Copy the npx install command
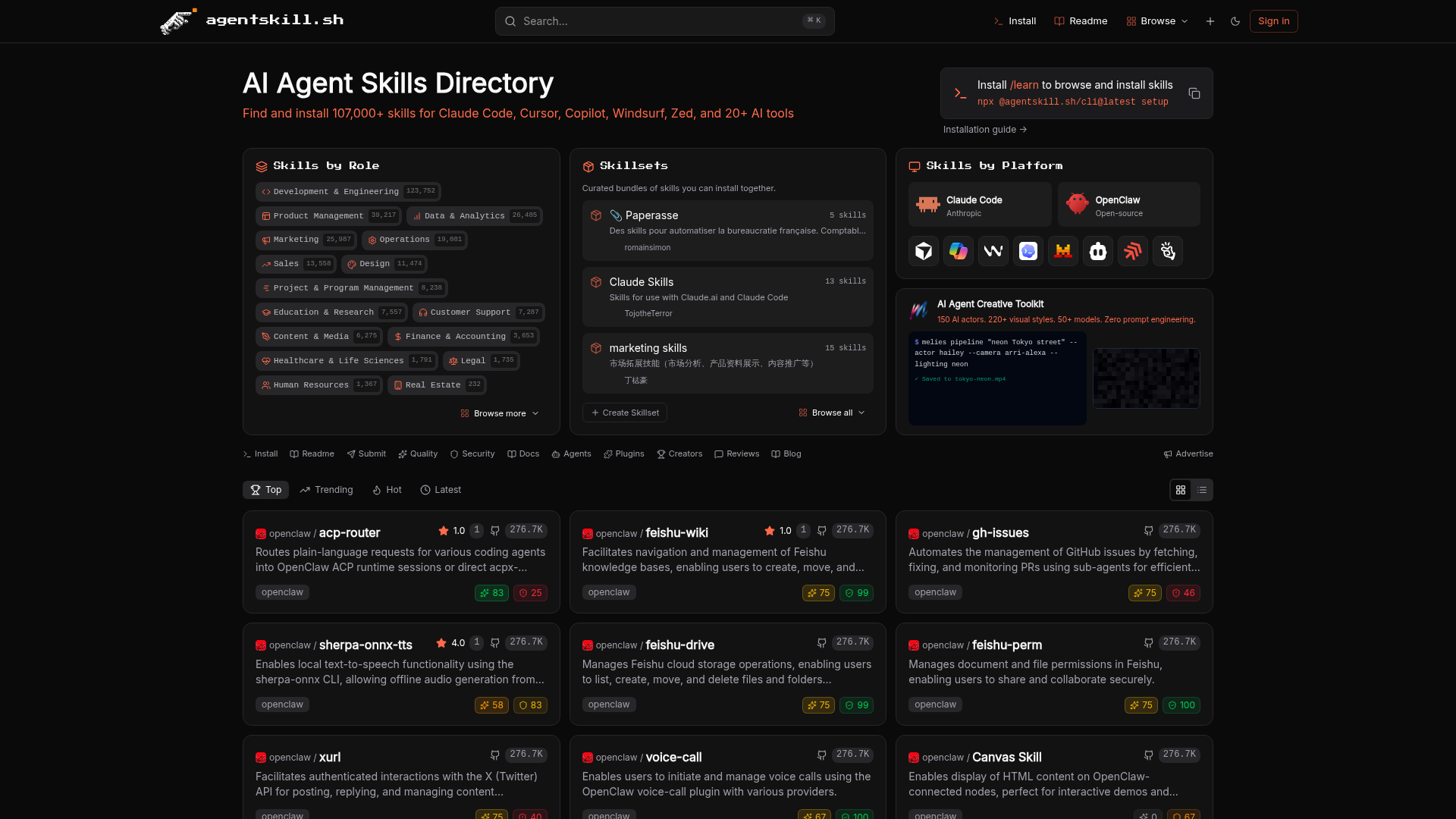 coord(1194,93)
